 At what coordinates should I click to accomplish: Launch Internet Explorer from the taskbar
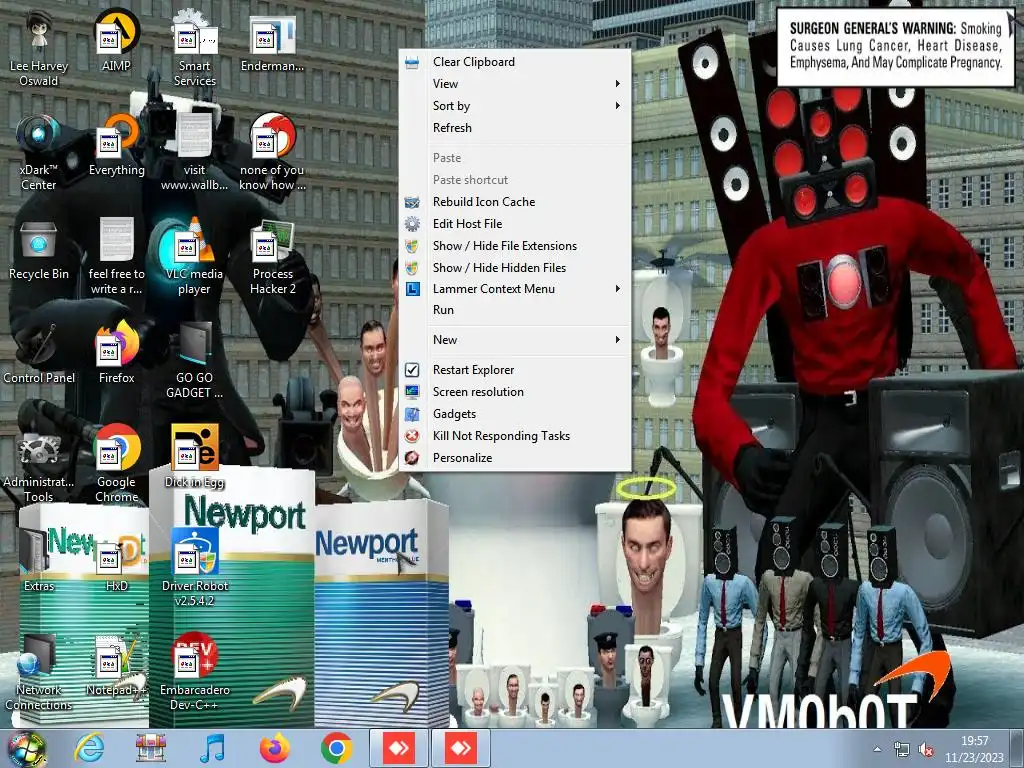89,748
